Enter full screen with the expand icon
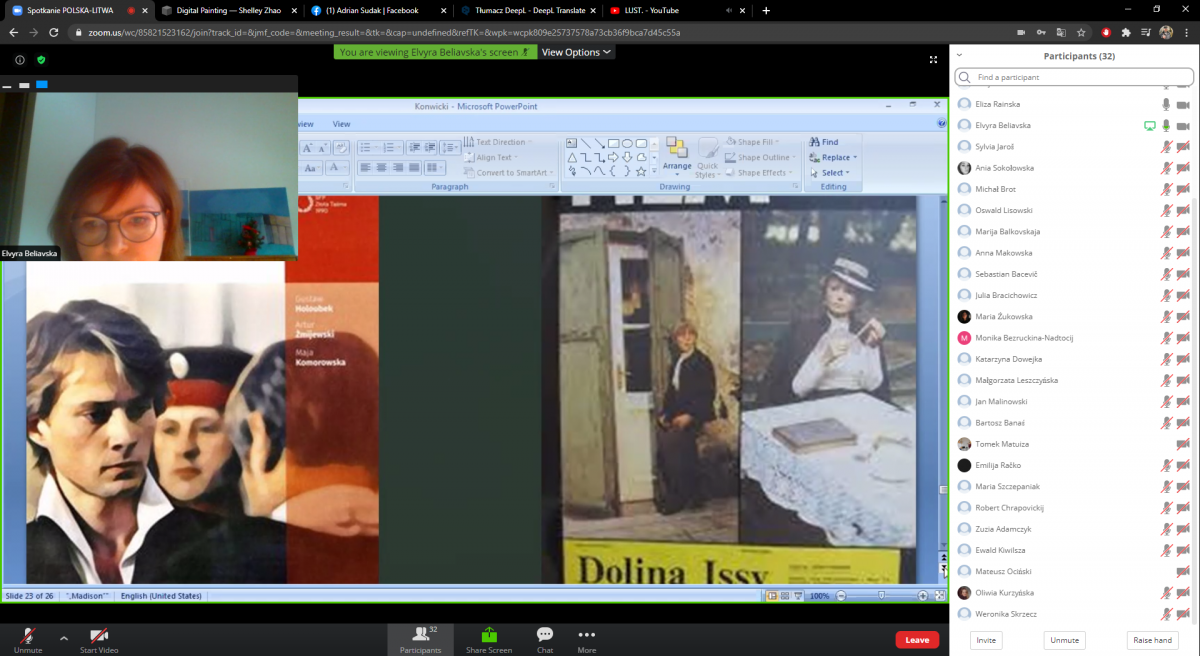 point(933,60)
